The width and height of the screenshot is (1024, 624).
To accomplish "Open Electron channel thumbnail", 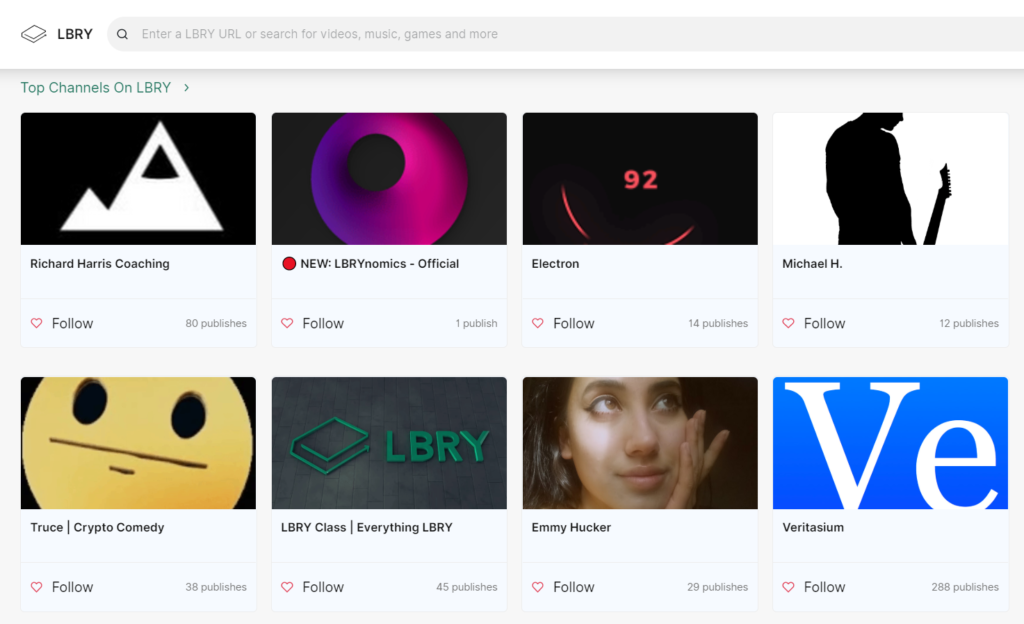I will tap(640, 179).
